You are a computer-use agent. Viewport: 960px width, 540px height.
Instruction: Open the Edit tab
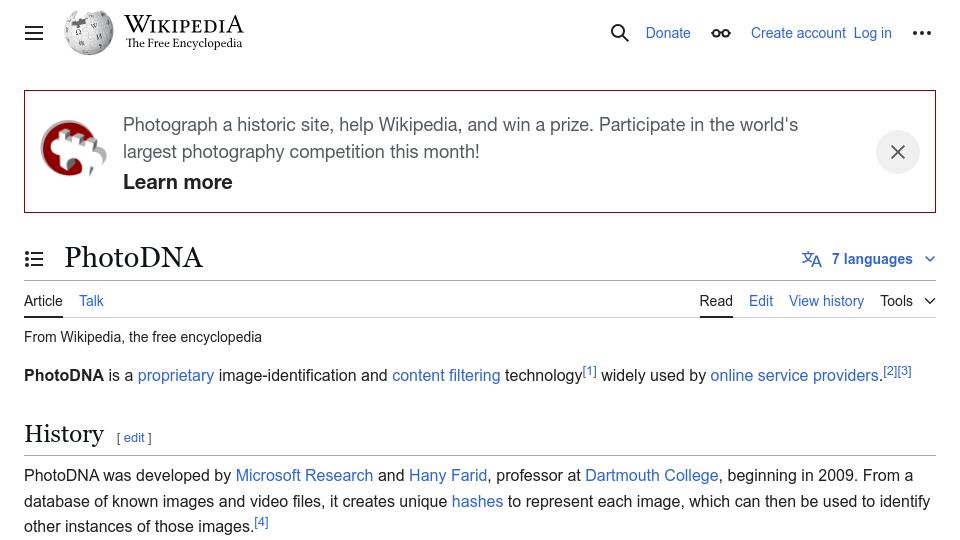coord(760,301)
